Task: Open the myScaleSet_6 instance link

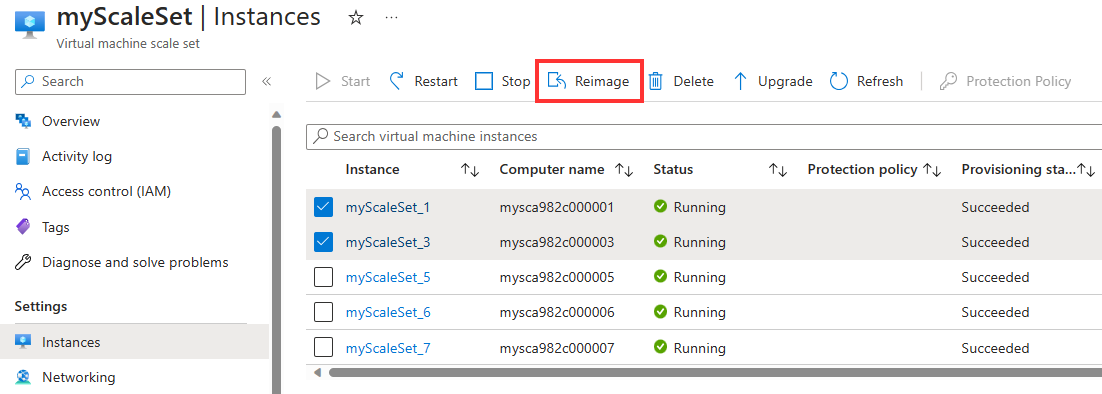Action: [388, 313]
